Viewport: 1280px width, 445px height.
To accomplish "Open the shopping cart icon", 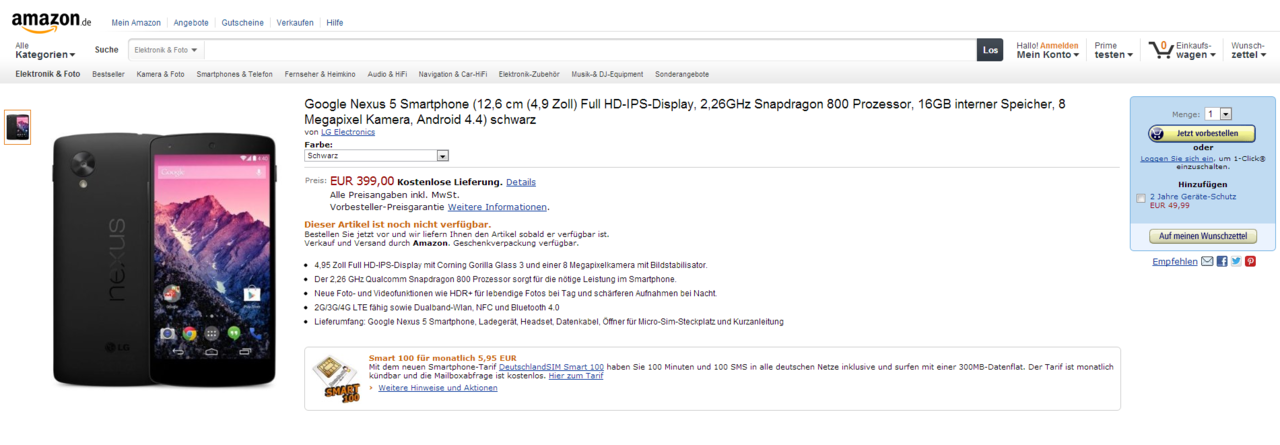I will (x=1160, y=49).
